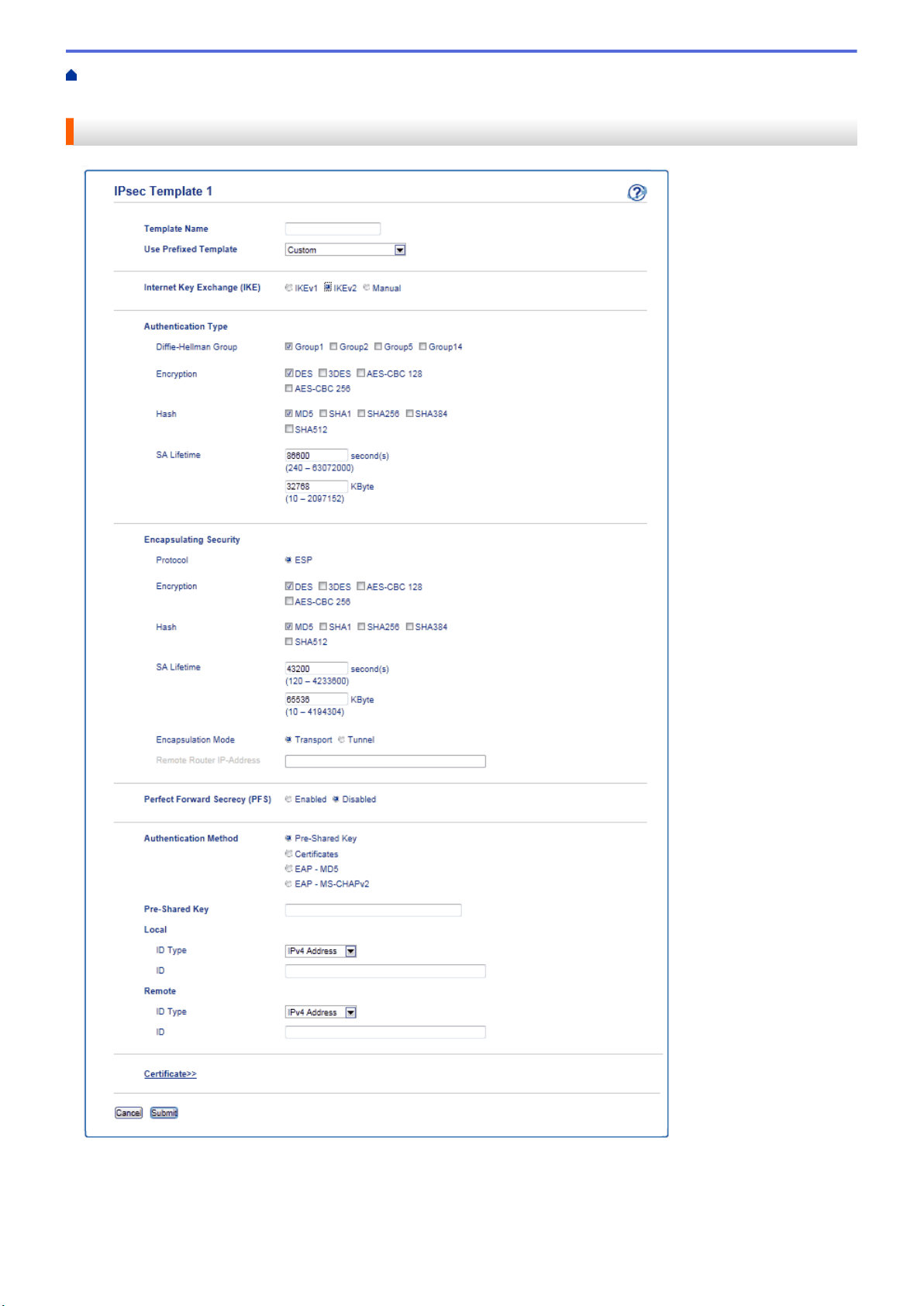Click the 65536 KByte SA Lifetime field
The width and height of the screenshot is (924, 1306).
pos(316,699)
